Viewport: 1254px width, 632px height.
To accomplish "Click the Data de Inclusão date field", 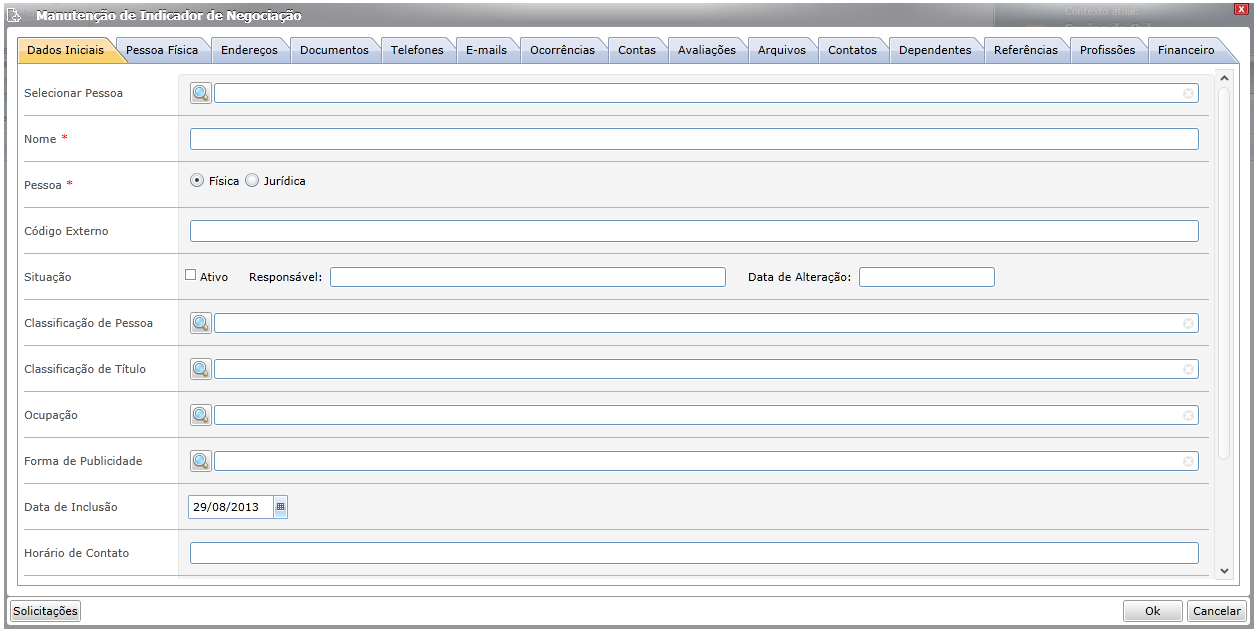I will click(231, 507).
